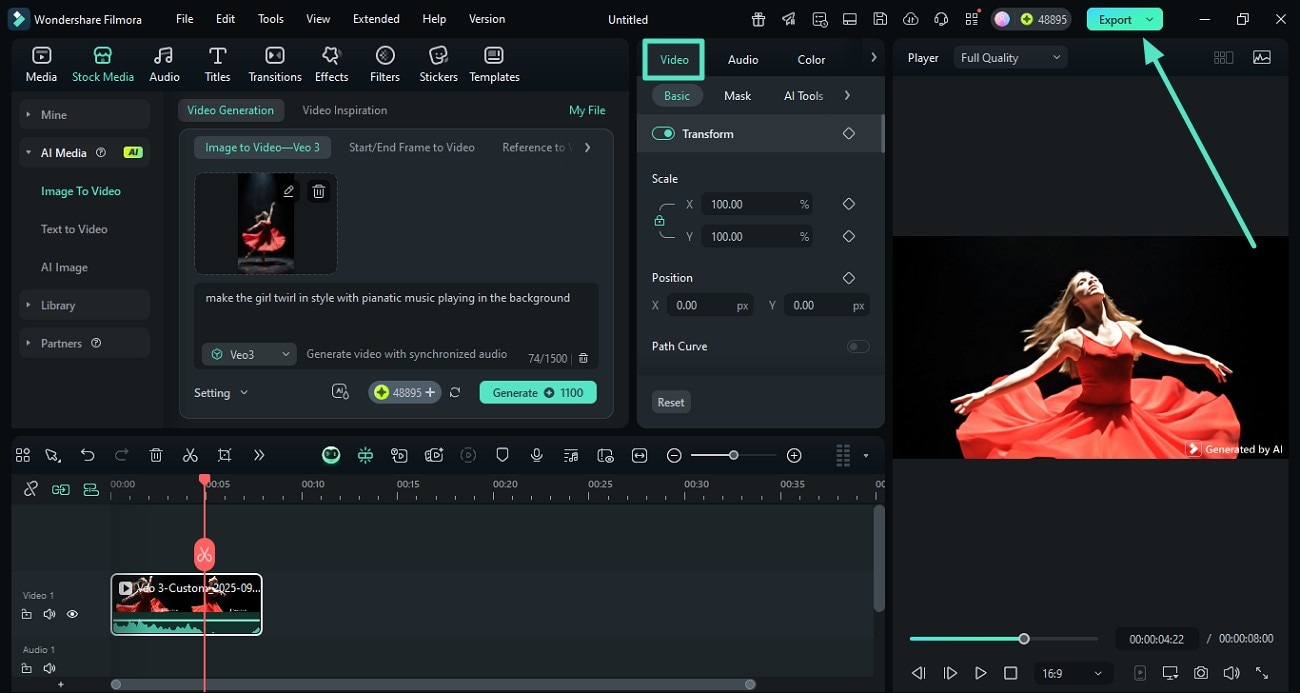Click the Mask sub-tab
The image size is (1300, 693).
737,96
